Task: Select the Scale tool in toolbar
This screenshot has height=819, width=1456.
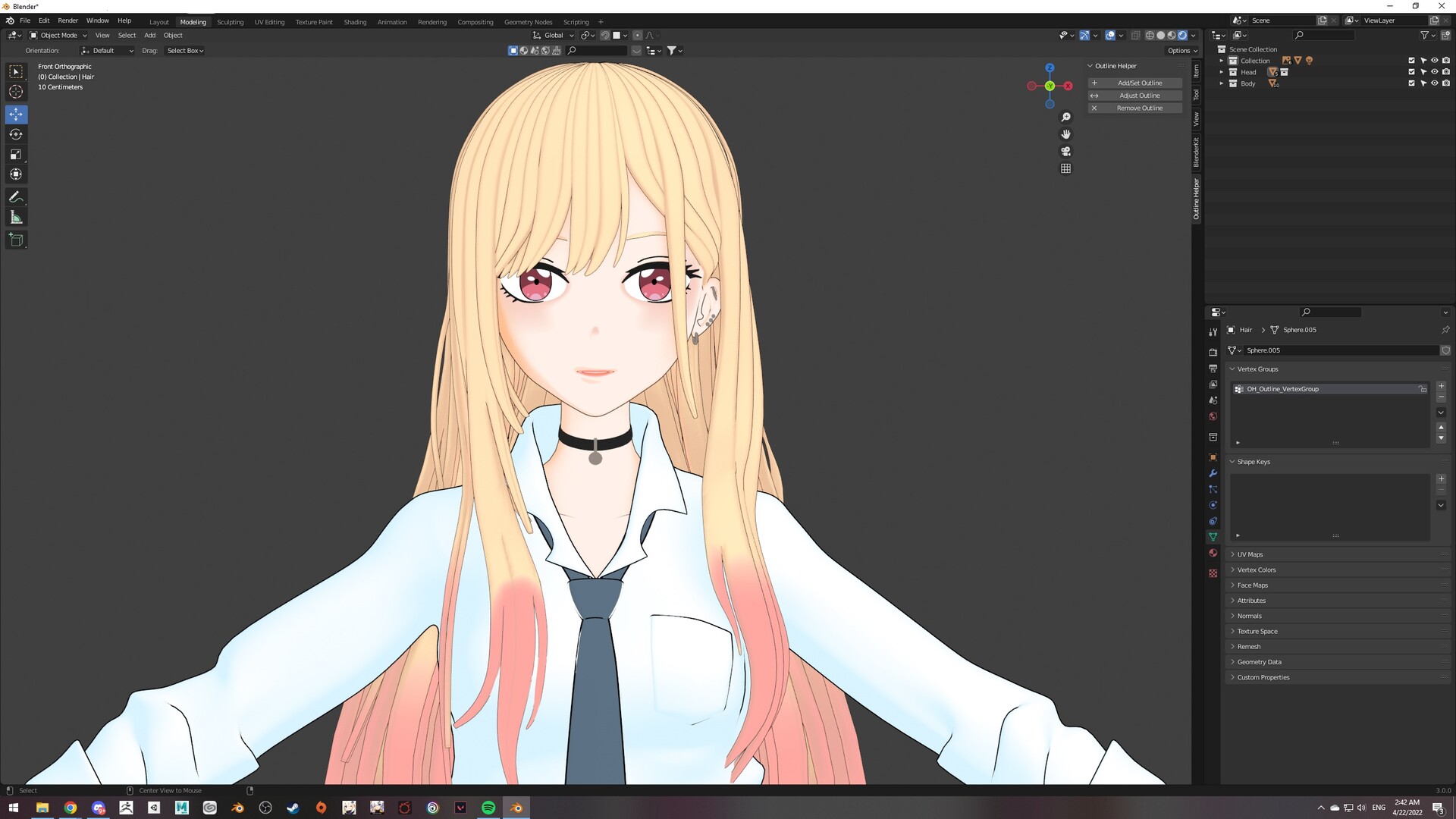Action: tap(16, 154)
